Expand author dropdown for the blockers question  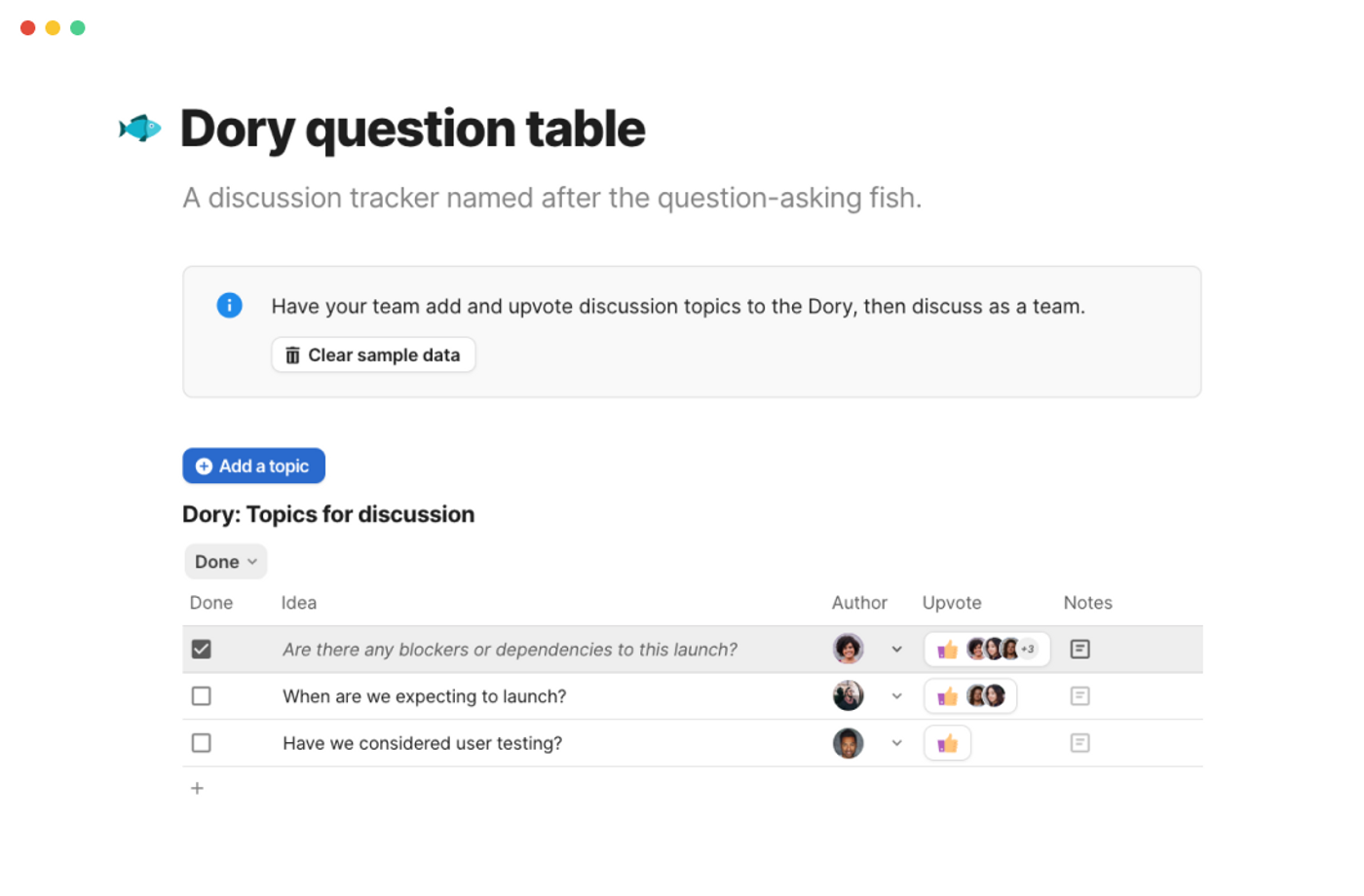coord(896,650)
